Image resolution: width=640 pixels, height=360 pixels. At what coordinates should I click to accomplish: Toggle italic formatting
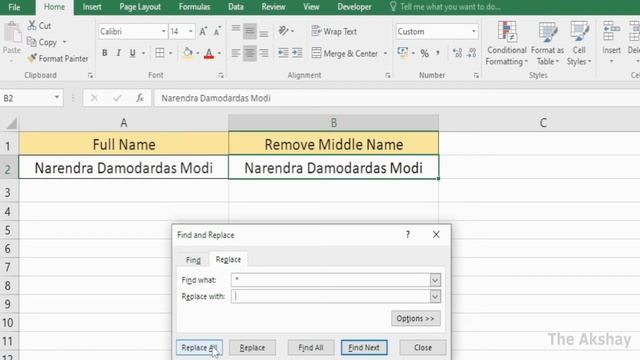pos(118,53)
